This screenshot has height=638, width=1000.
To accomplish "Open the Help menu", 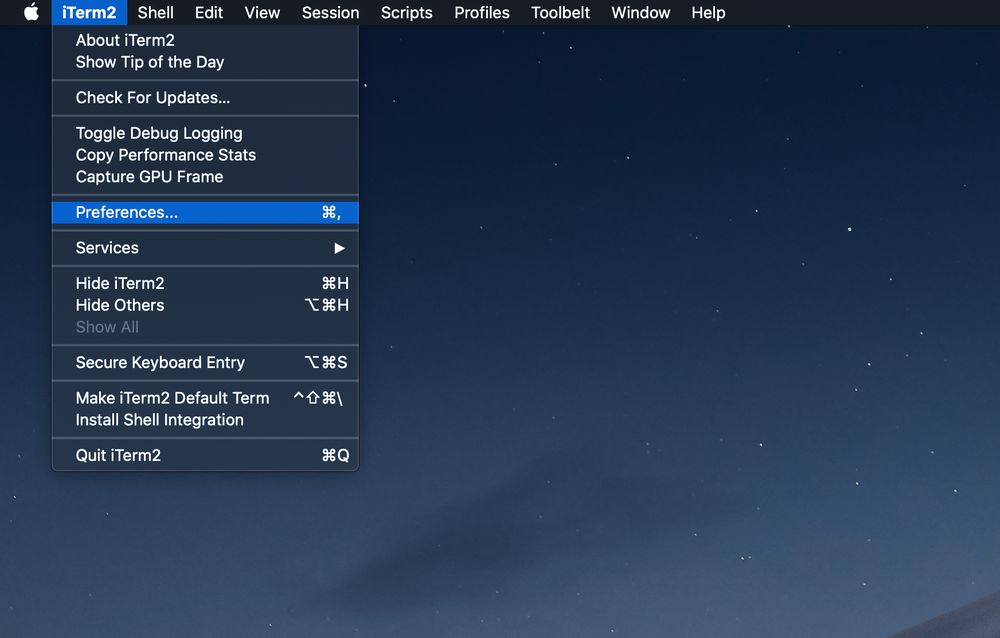I will click(708, 12).
